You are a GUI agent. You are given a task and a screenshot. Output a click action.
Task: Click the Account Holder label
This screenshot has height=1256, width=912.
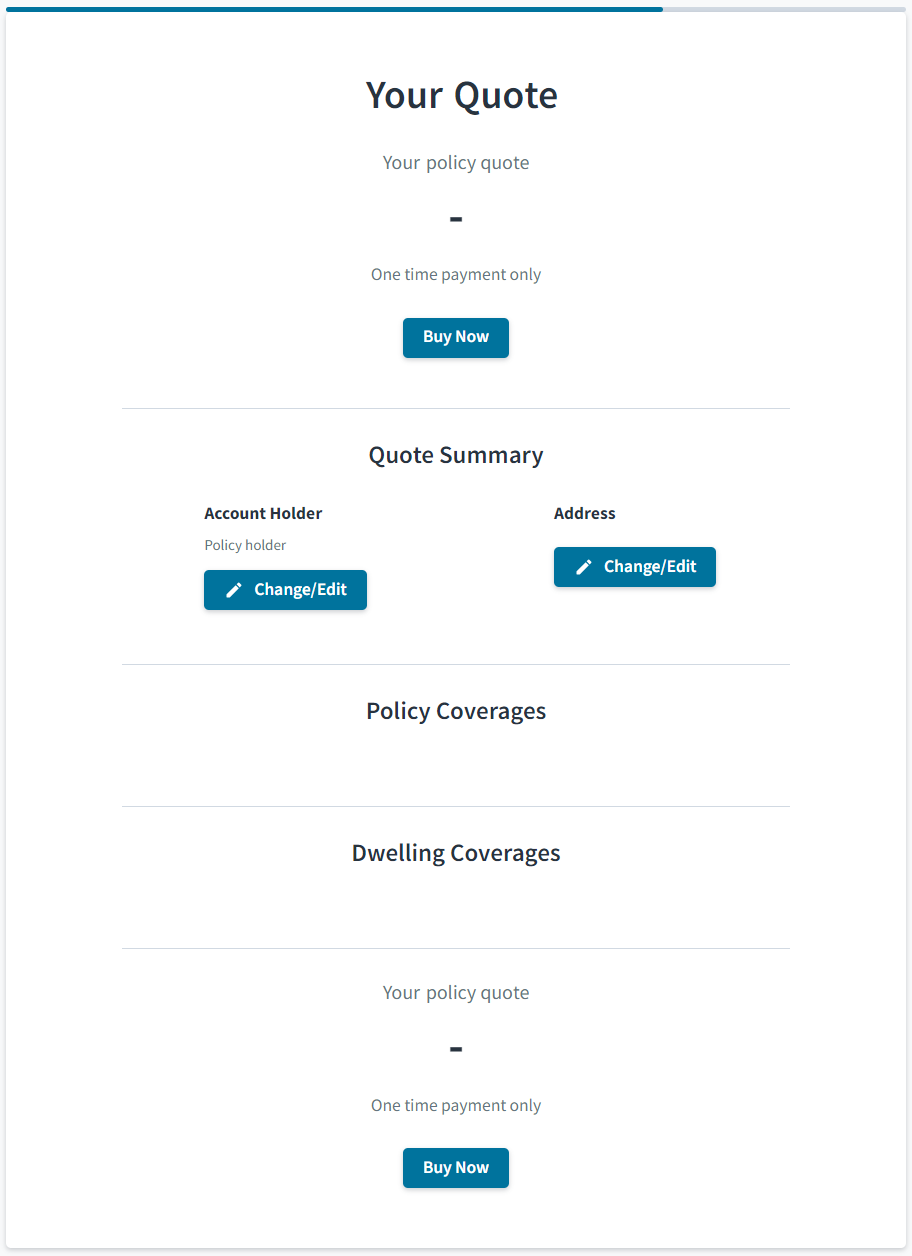pos(263,513)
